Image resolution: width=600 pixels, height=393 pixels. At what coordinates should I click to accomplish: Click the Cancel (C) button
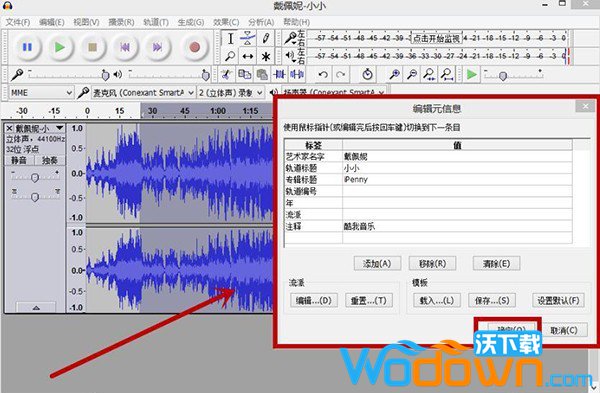click(564, 330)
